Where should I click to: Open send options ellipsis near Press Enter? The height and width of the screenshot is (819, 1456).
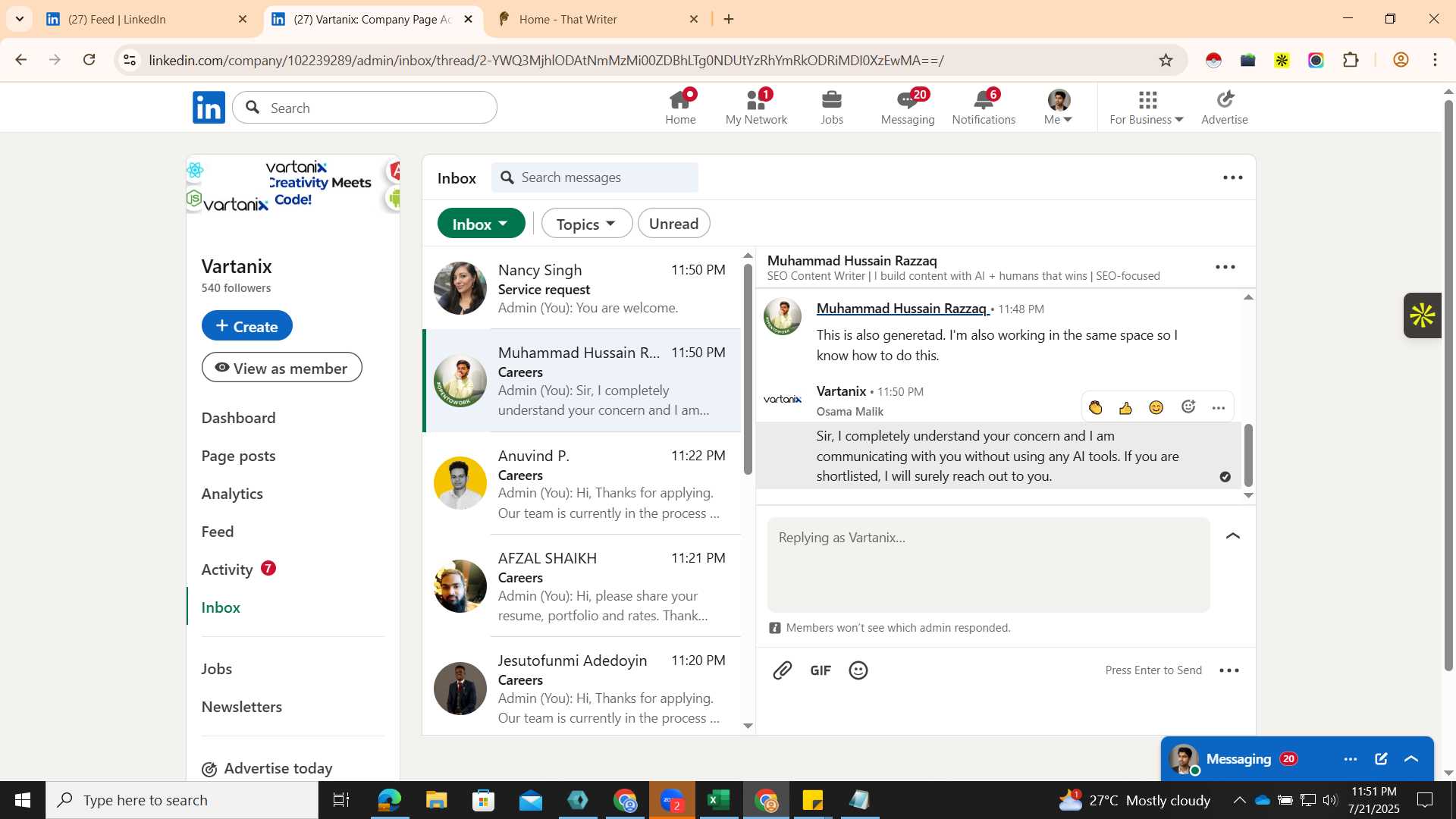(x=1229, y=670)
